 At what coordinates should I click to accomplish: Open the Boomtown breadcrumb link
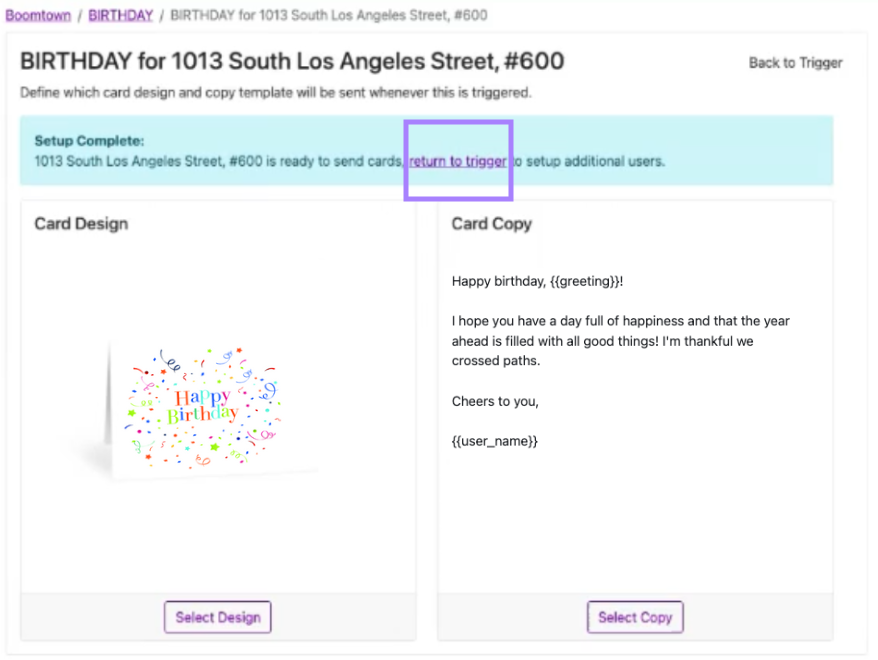(37, 16)
